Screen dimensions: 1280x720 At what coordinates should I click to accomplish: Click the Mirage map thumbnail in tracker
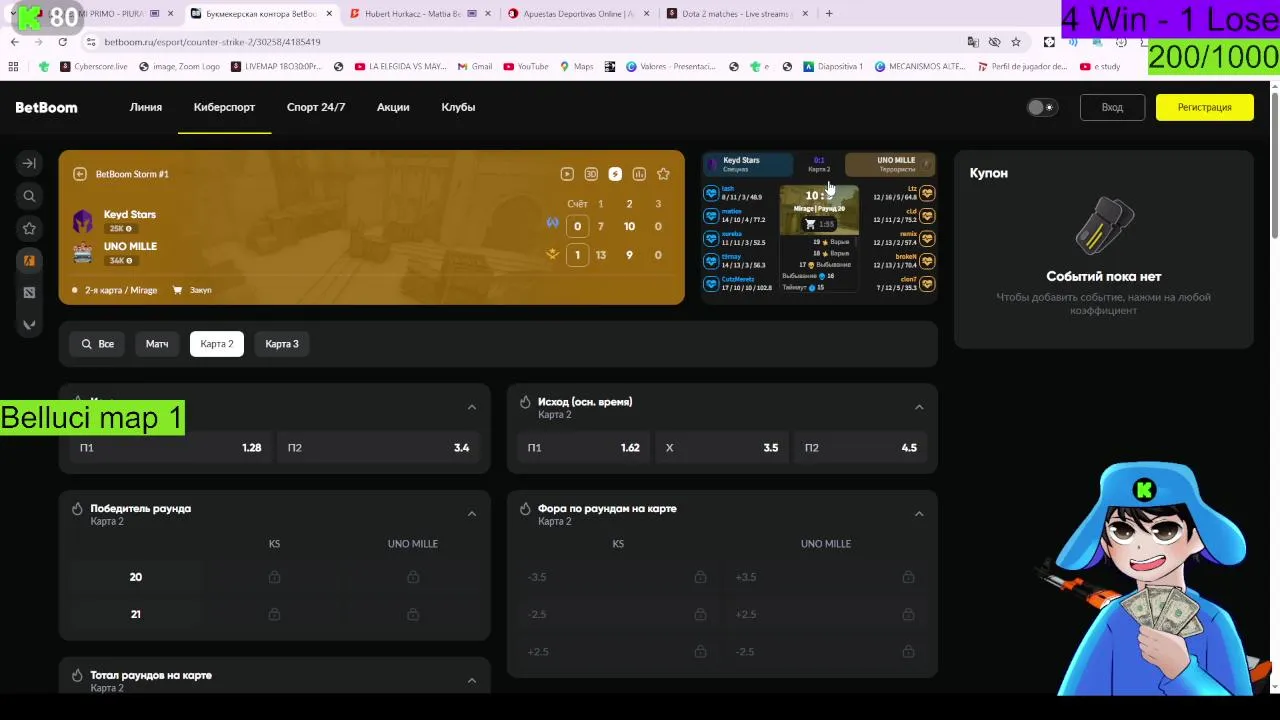[819, 208]
